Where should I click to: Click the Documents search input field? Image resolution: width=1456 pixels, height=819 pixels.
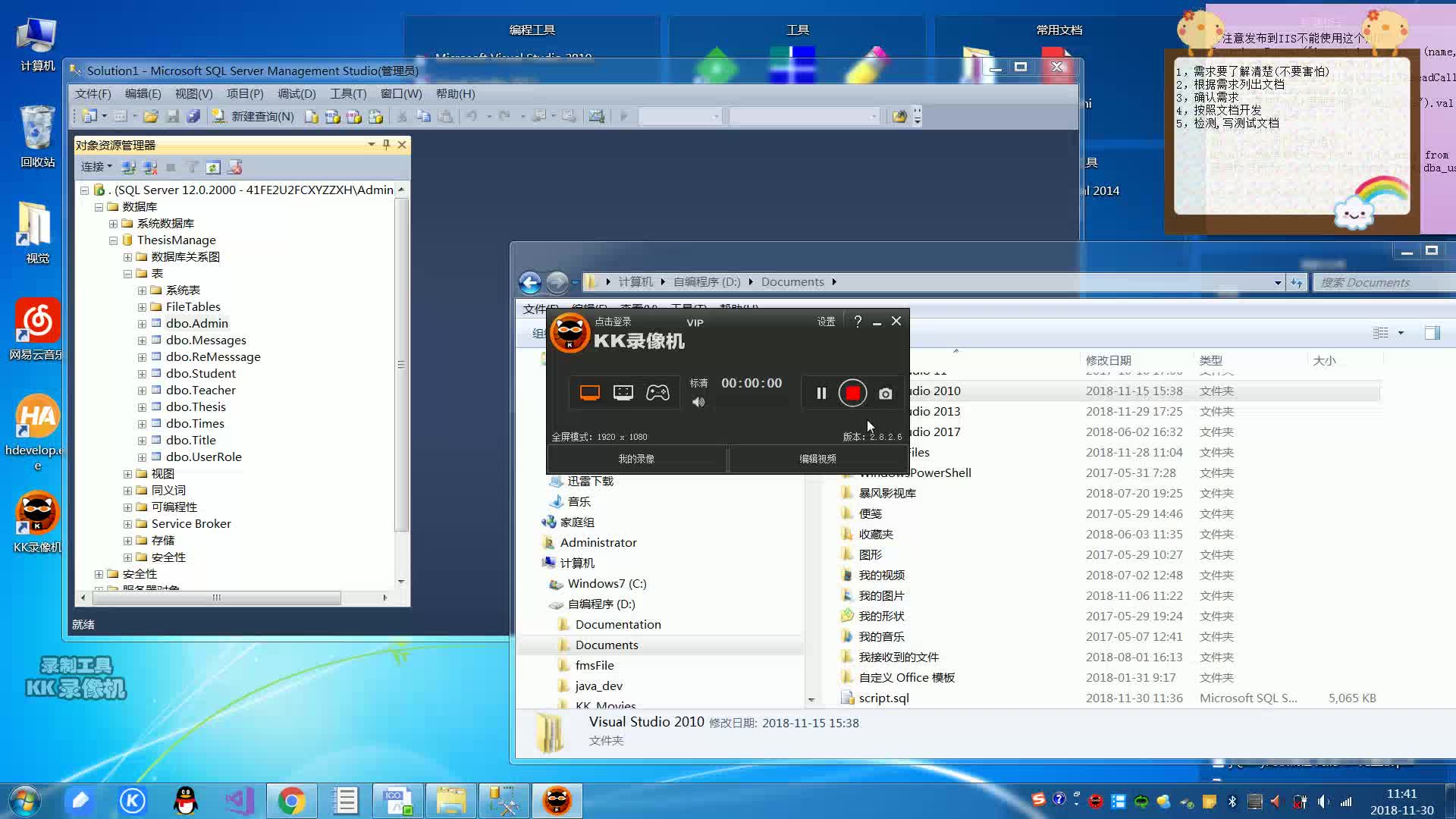pyautogui.click(x=1380, y=282)
